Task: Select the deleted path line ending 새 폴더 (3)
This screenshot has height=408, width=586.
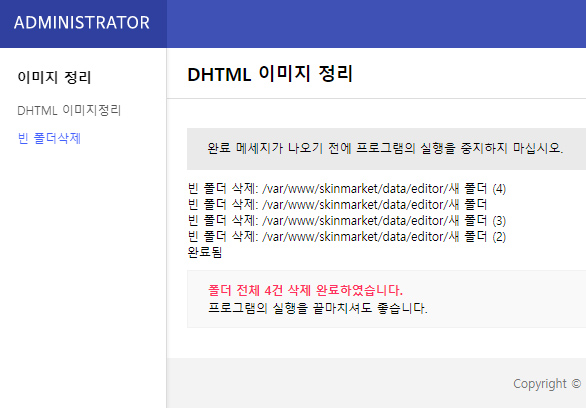Action: pyautogui.click(x=347, y=221)
